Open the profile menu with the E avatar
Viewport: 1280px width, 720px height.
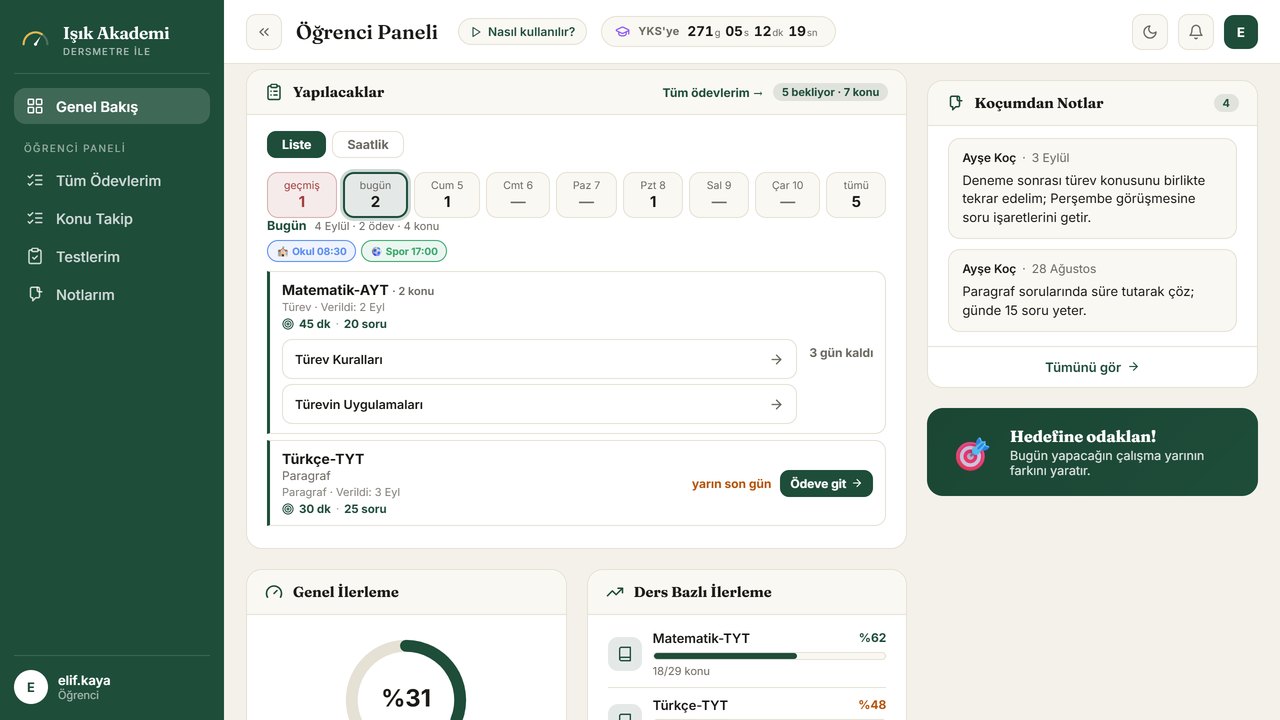click(1241, 32)
